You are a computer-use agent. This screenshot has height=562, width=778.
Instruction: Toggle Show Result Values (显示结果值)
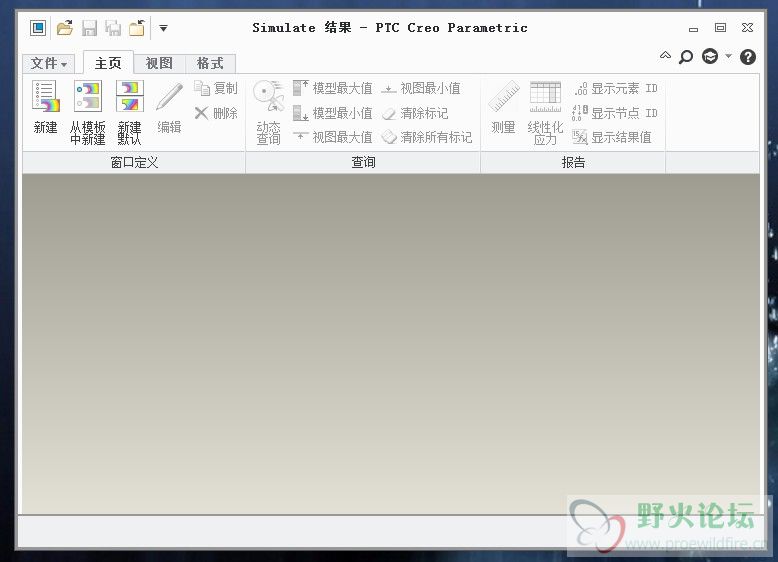pos(612,137)
